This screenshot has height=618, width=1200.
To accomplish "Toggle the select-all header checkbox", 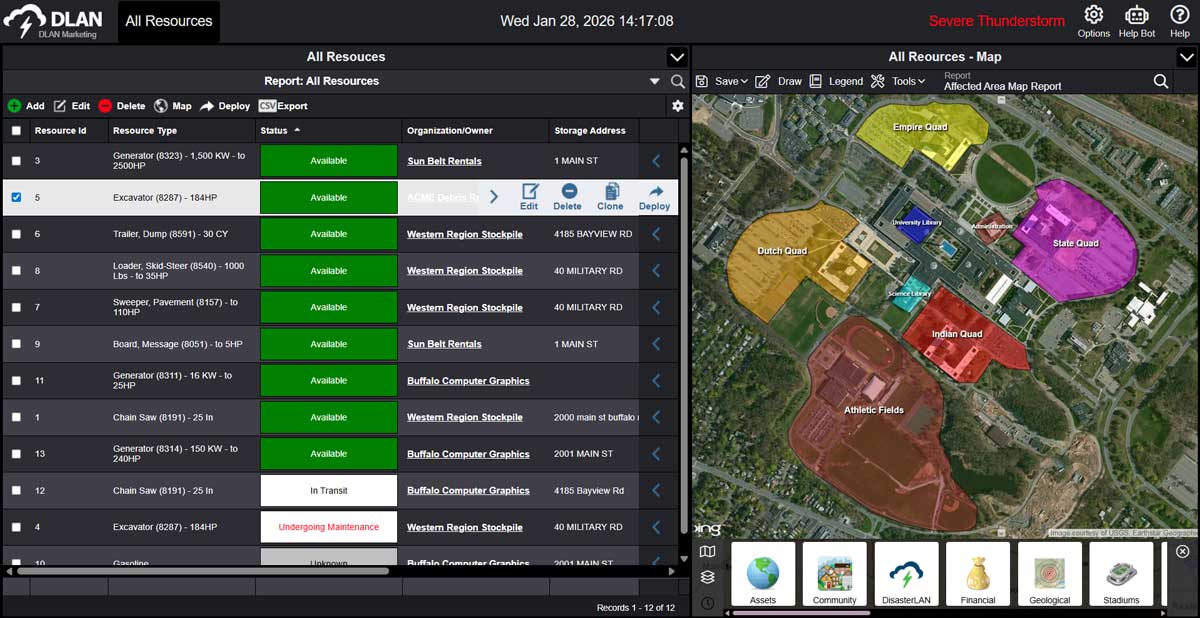I will click(16, 131).
